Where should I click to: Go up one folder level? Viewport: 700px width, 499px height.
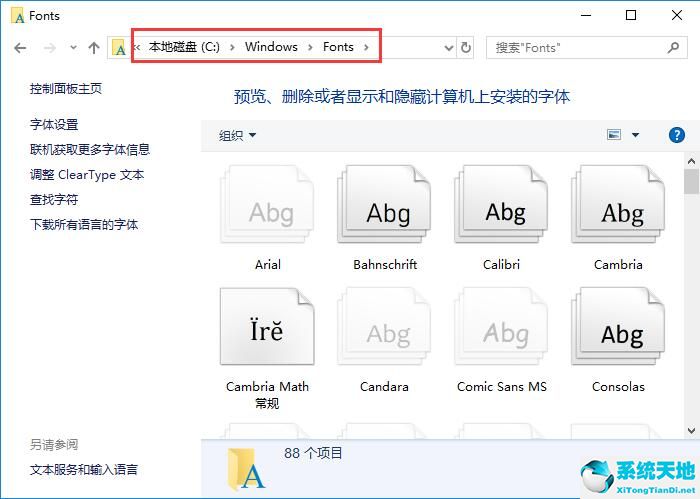94,48
